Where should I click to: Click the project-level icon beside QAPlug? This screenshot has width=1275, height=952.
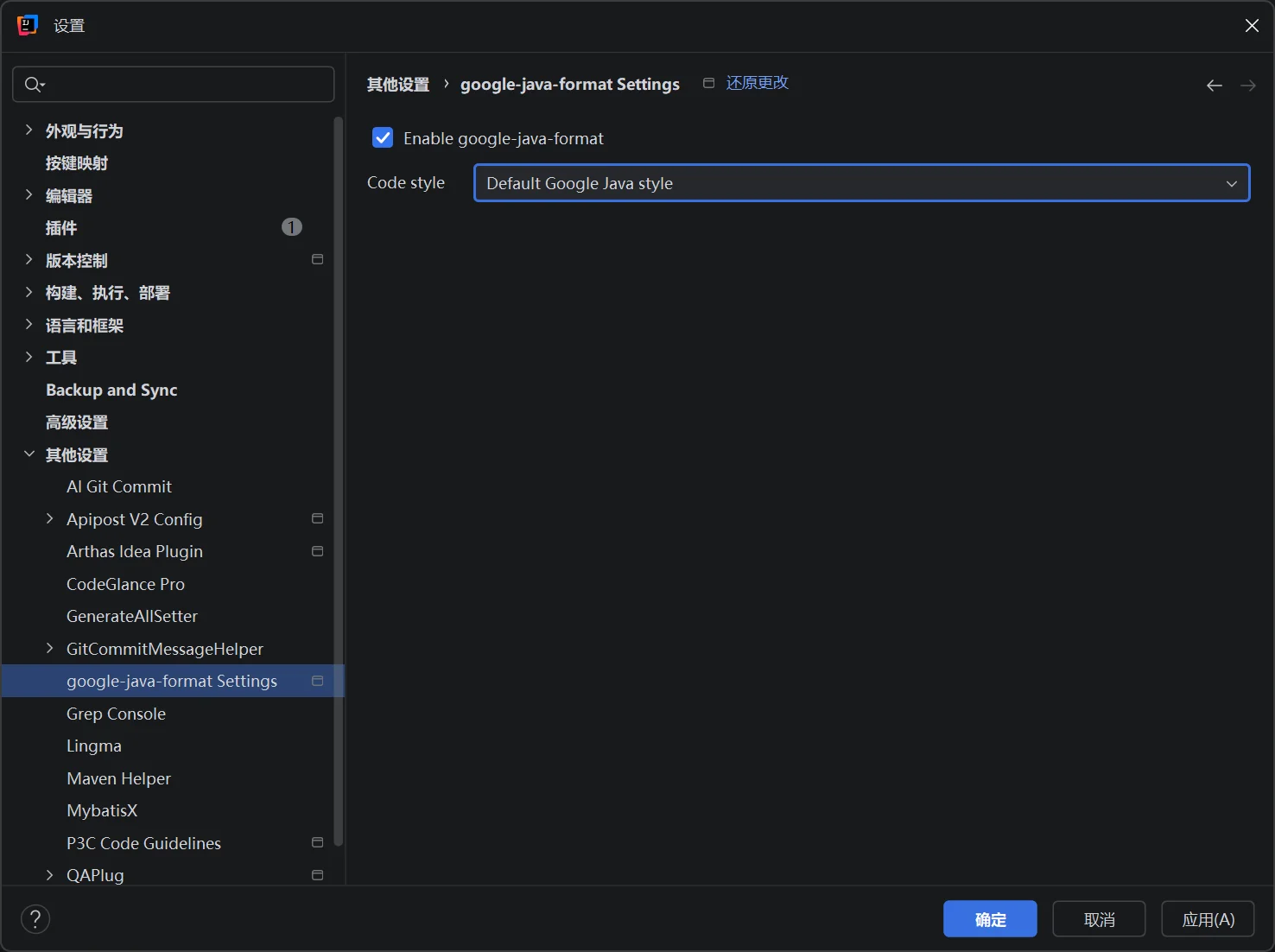(317, 875)
